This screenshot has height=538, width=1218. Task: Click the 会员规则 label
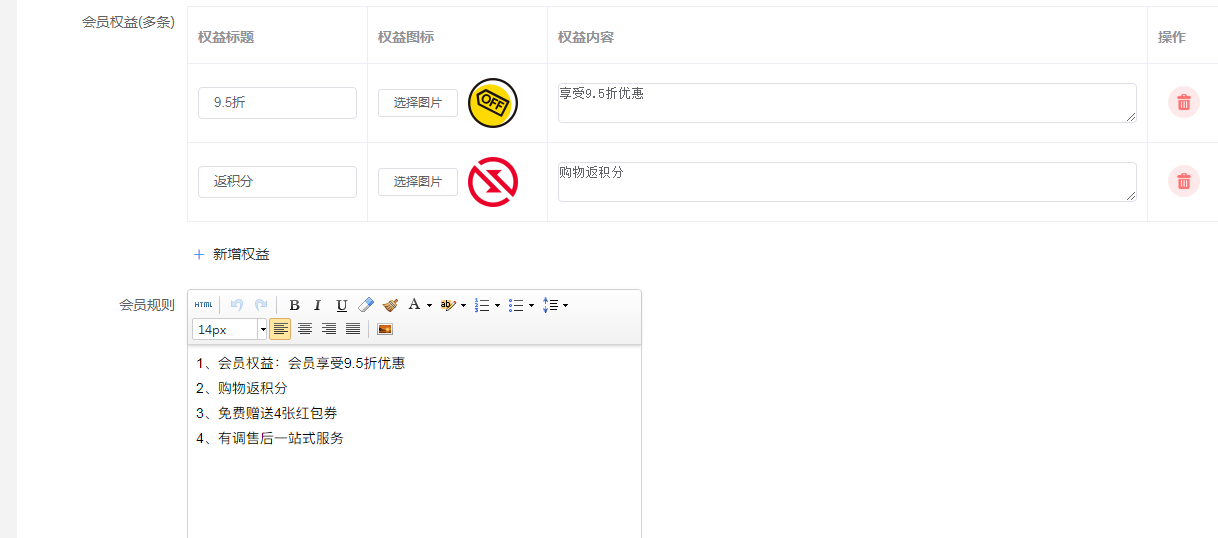coord(147,305)
